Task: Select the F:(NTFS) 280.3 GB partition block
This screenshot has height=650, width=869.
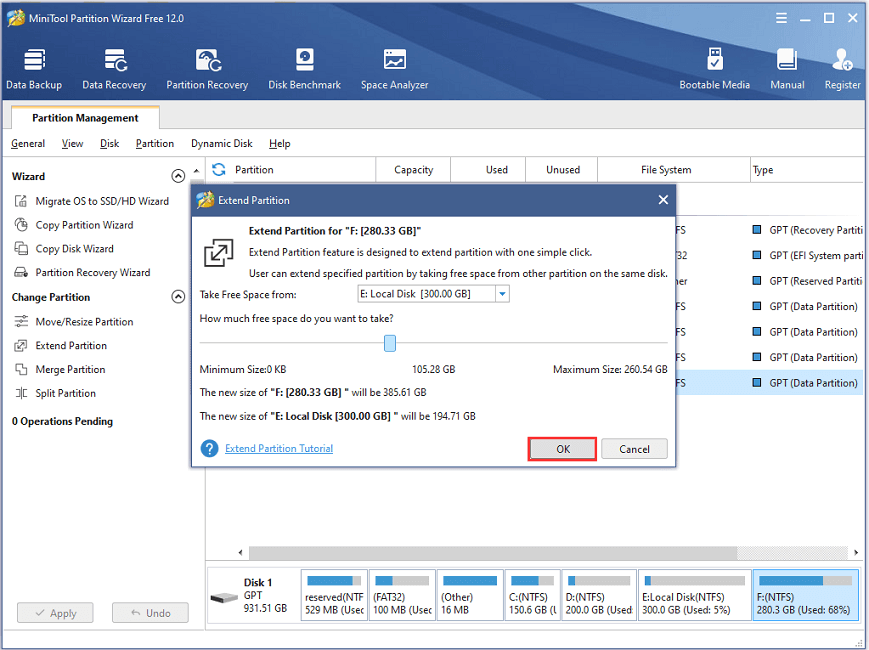Action: 805,596
